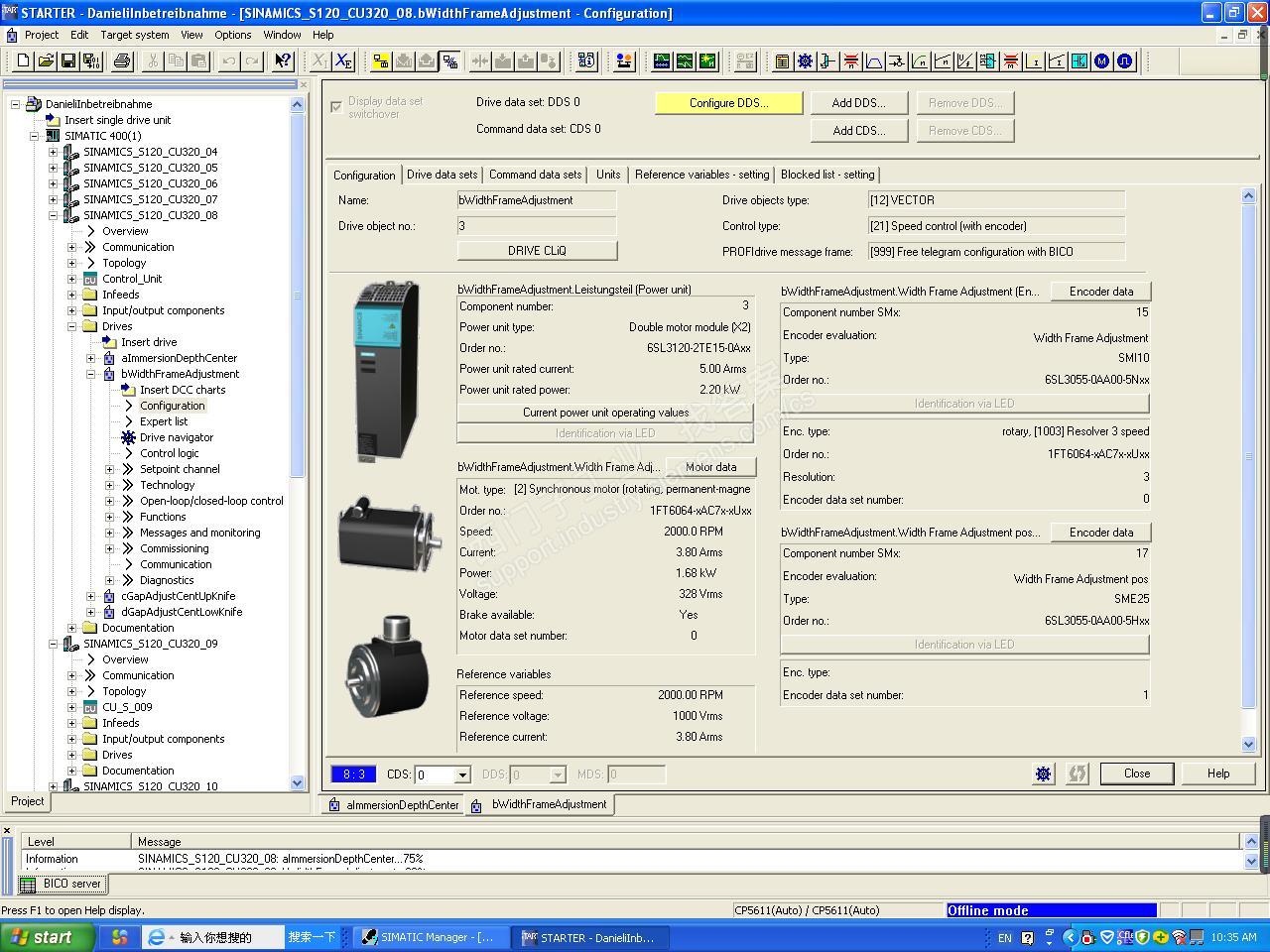Click the blue M motor toolbar icon
Viewport: 1270px width, 952px height.
tap(1101, 61)
